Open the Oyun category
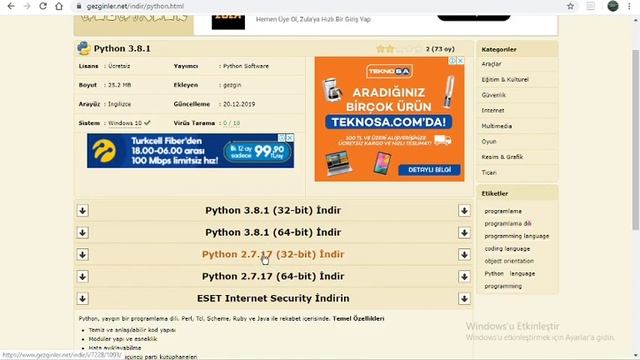The width and height of the screenshot is (640, 360). coord(489,142)
